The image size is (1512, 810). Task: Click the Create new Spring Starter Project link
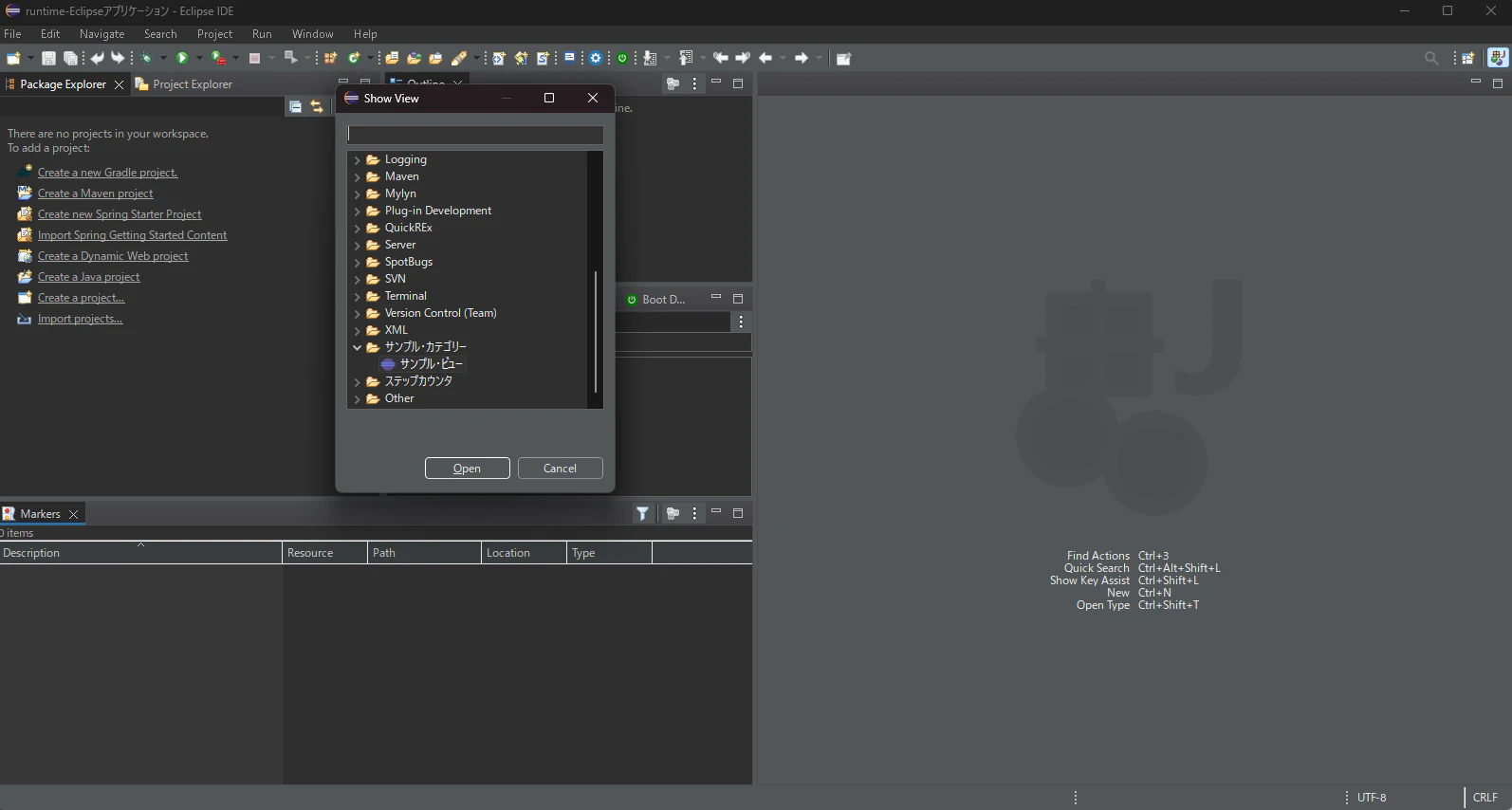[120, 214]
